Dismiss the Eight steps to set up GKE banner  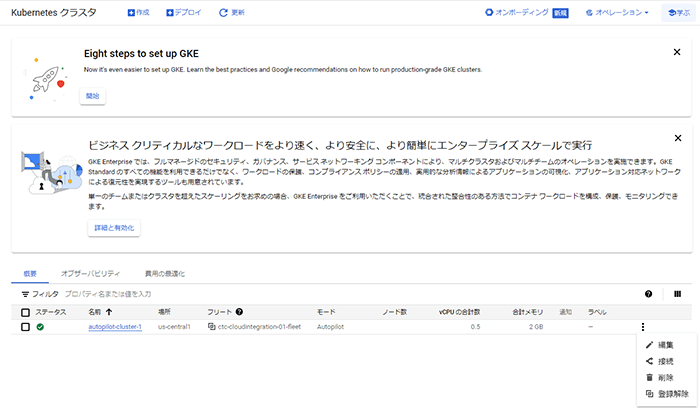pyautogui.click(x=677, y=52)
